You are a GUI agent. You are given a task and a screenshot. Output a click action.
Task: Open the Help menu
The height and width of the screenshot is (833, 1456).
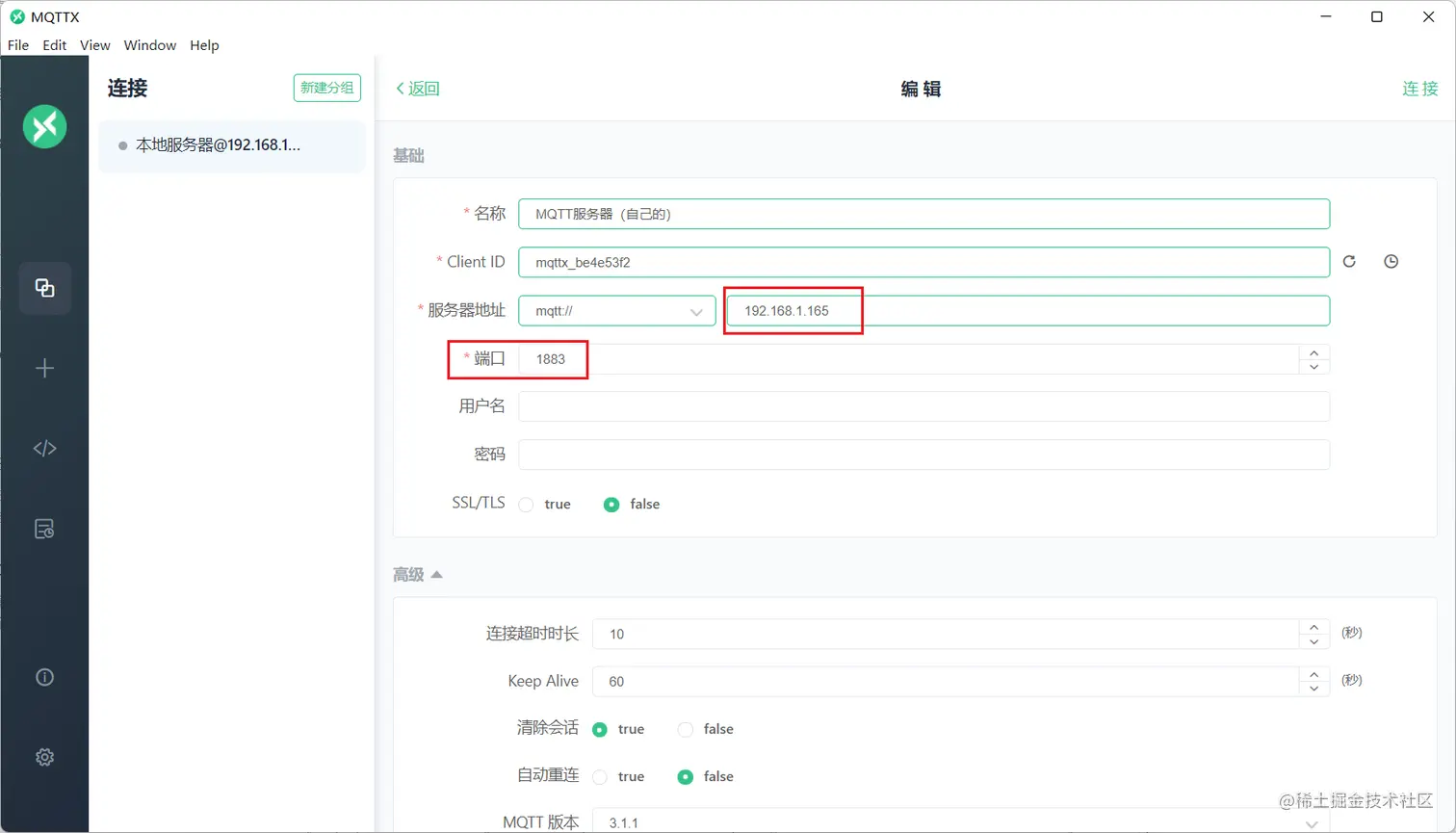click(204, 45)
